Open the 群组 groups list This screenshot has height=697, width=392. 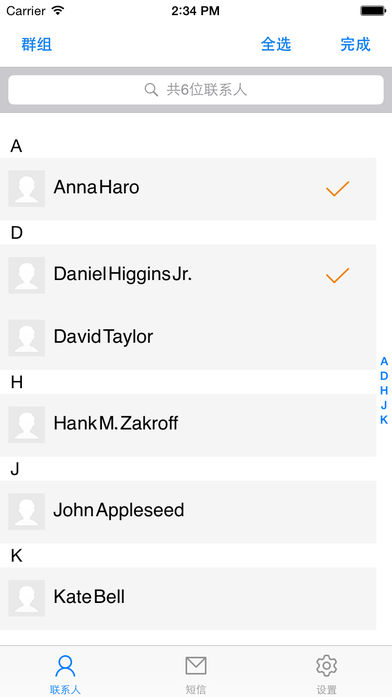point(37,44)
